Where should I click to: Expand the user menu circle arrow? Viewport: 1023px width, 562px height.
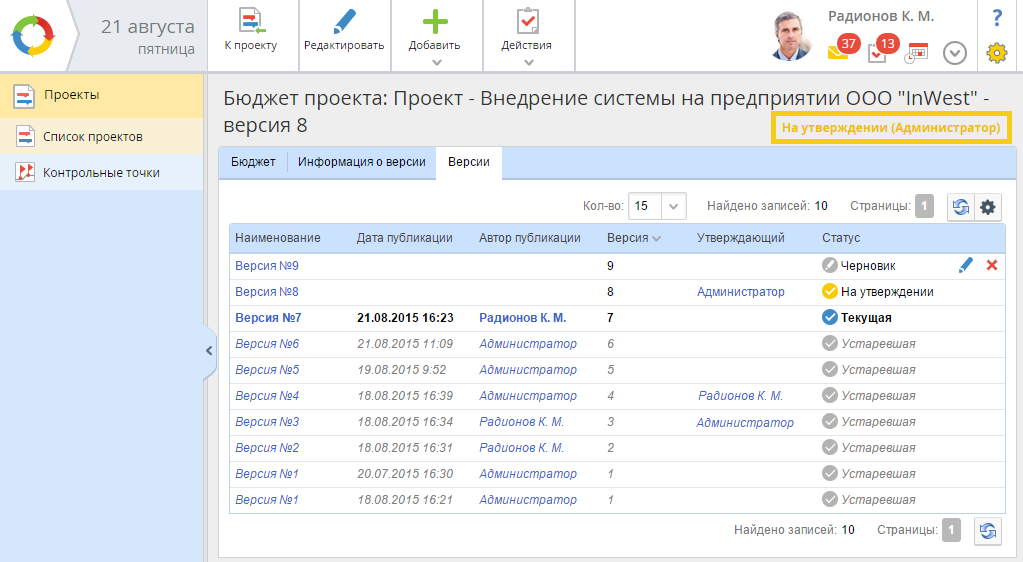click(x=955, y=53)
